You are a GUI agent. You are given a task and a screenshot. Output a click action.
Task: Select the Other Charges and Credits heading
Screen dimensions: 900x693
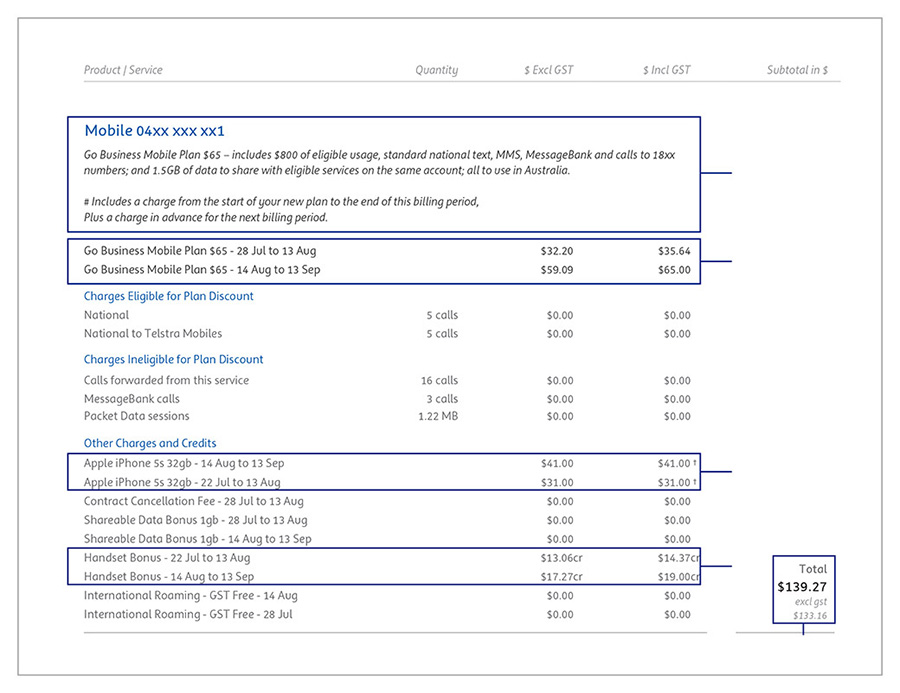click(x=150, y=443)
